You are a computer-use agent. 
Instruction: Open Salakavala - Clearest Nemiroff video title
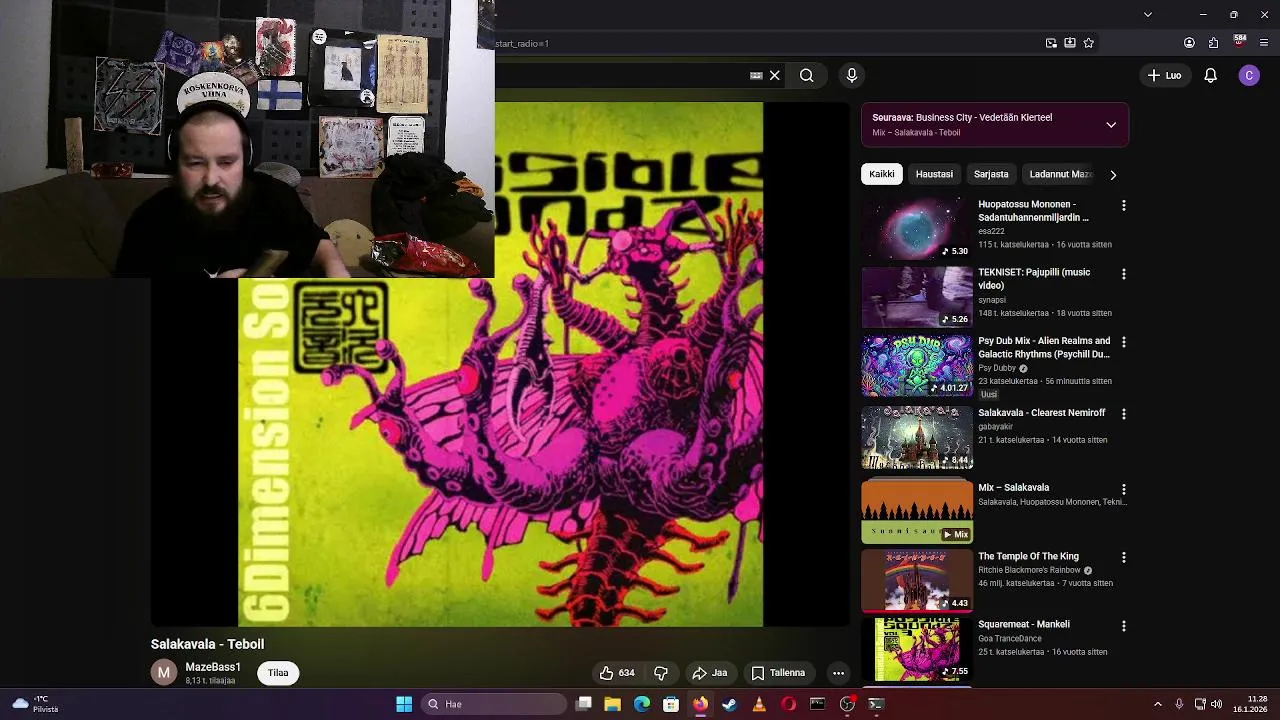[1041, 413]
